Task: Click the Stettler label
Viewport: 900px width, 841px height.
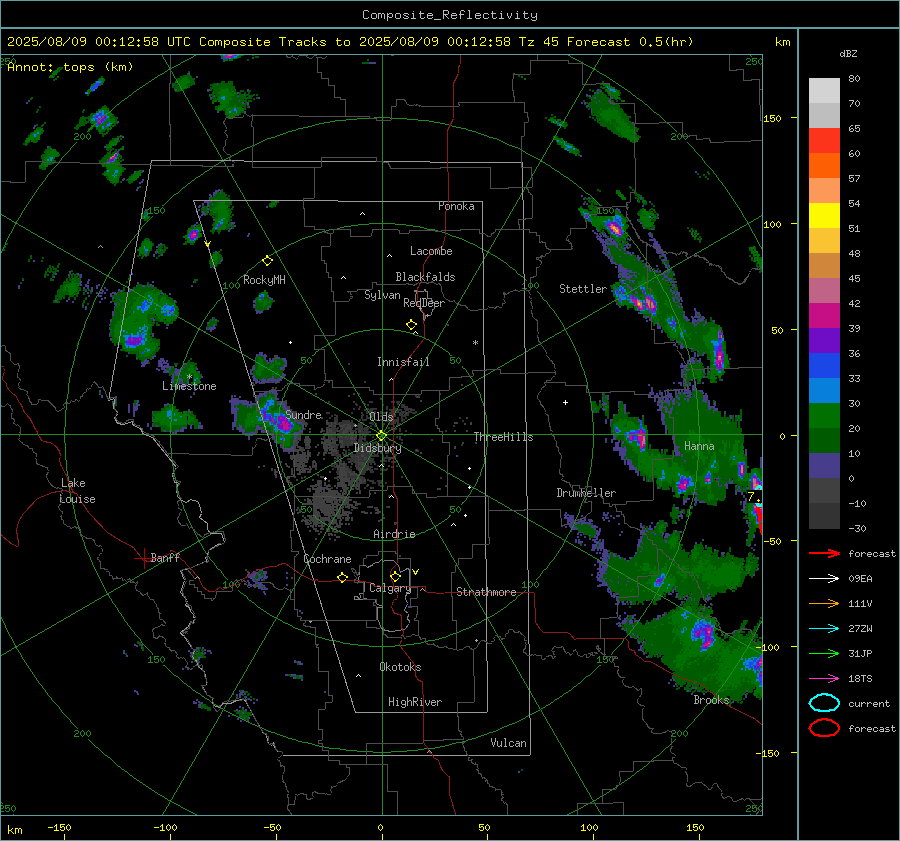Action: pyautogui.click(x=583, y=289)
